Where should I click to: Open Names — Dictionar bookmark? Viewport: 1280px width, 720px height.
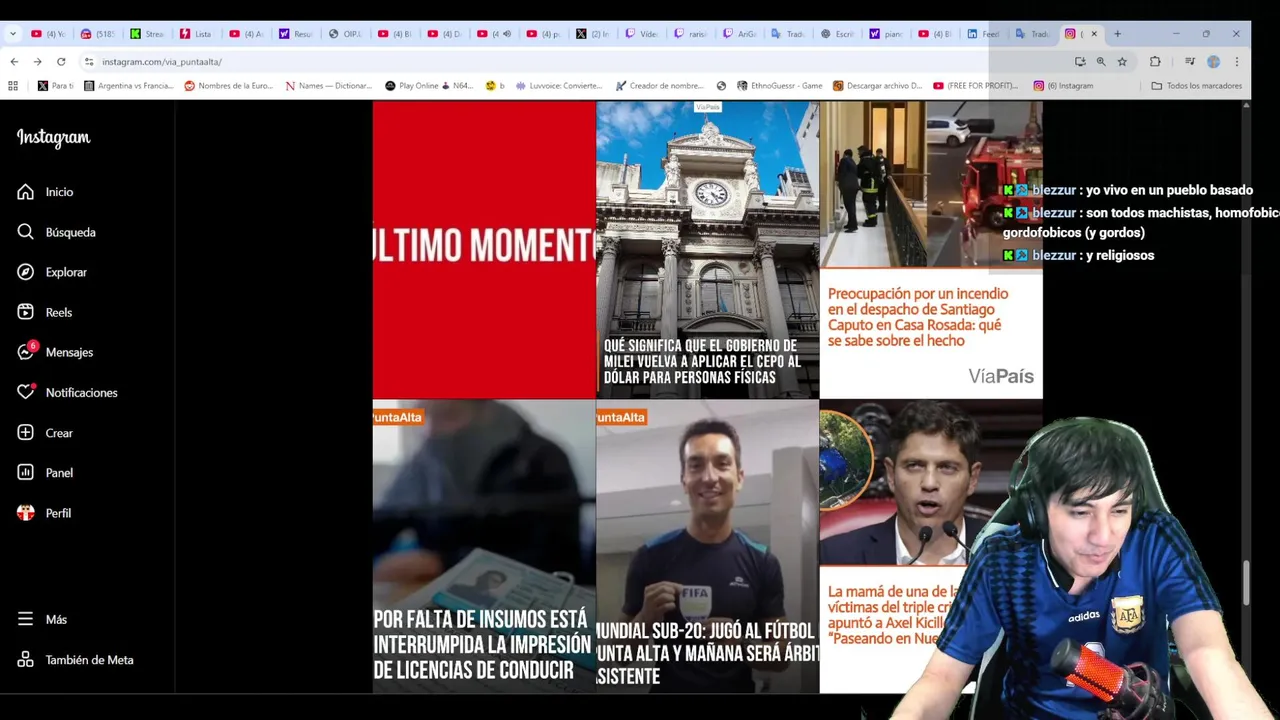pyautogui.click(x=329, y=86)
